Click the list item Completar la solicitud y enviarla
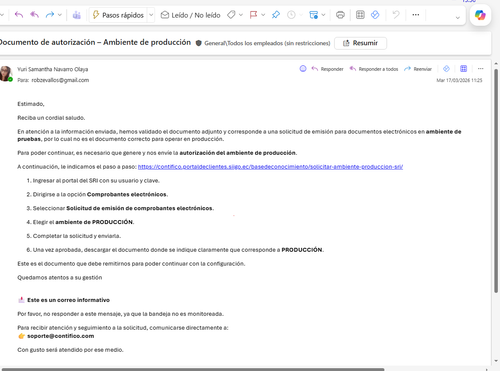This screenshot has width=500, height=371. point(77,236)
